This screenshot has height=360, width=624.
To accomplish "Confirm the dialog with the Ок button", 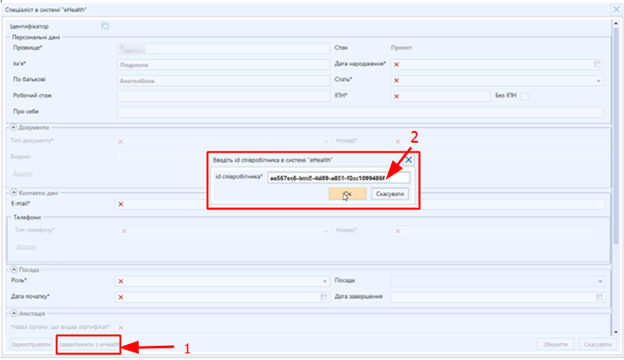I will point(347,194).
